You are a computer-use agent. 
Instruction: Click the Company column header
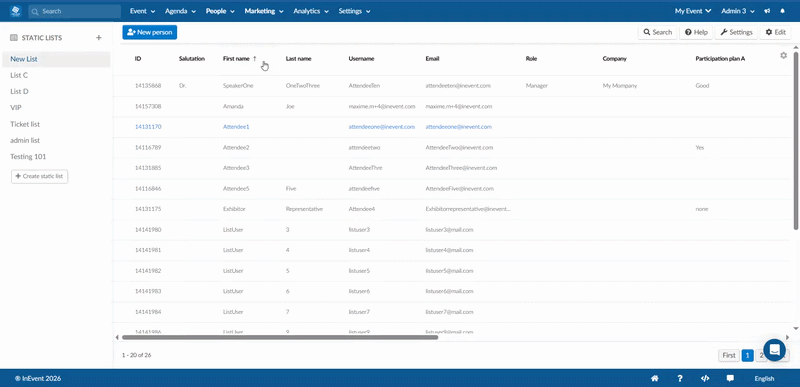(614, 59)
